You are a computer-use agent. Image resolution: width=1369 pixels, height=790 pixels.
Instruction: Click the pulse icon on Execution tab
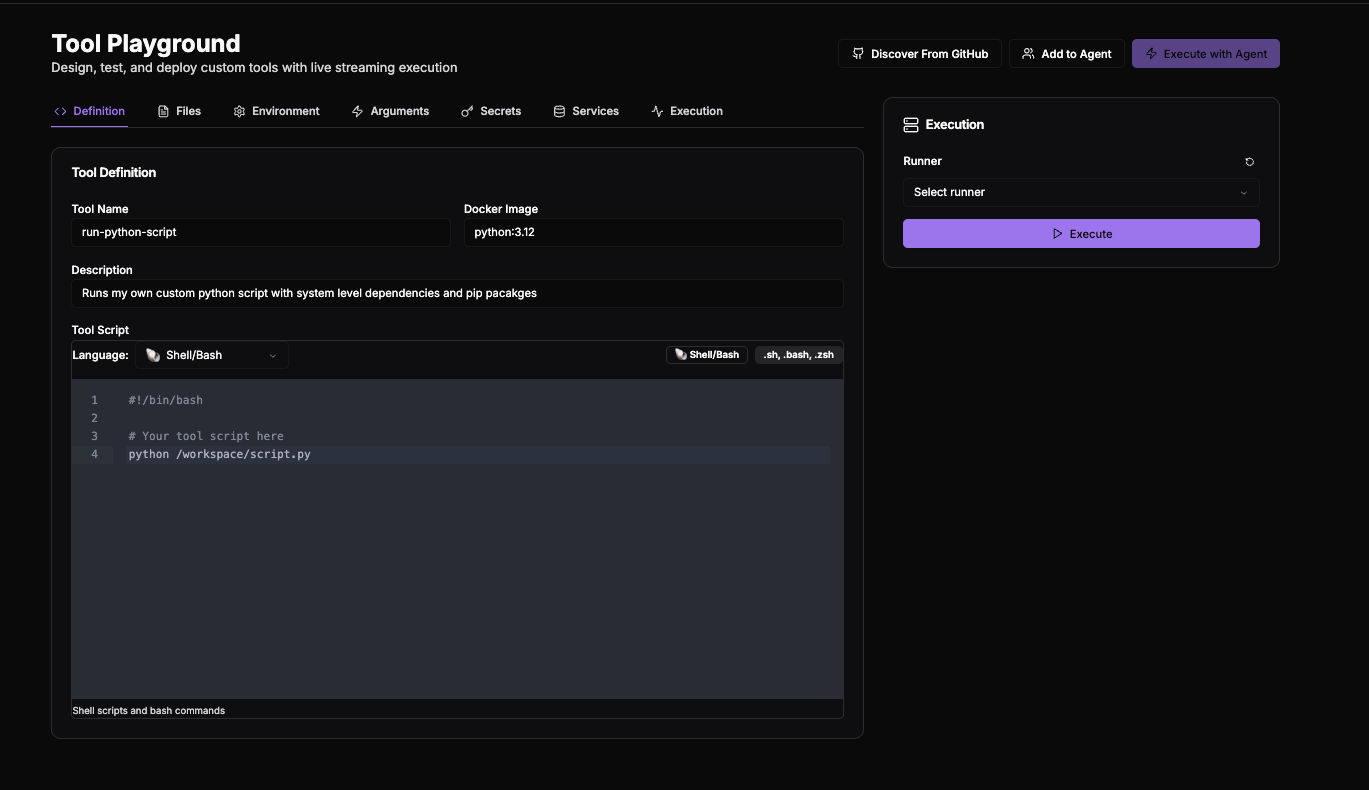tap(657, 111)
